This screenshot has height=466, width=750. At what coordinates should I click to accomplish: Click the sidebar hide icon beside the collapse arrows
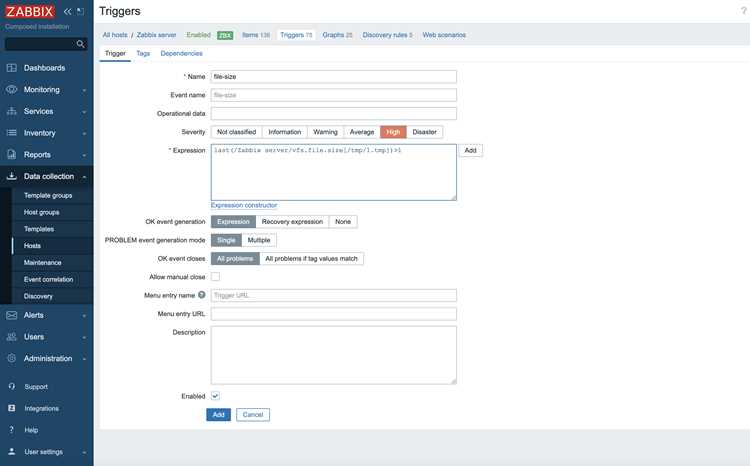tap(80, 11)
